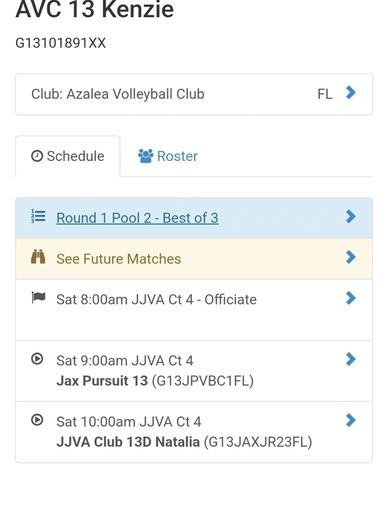The width and height of the screenshot is (388, 517).
Task: Select Club: Azalea Volleyball Club row
Action: (x=194, y=94)
